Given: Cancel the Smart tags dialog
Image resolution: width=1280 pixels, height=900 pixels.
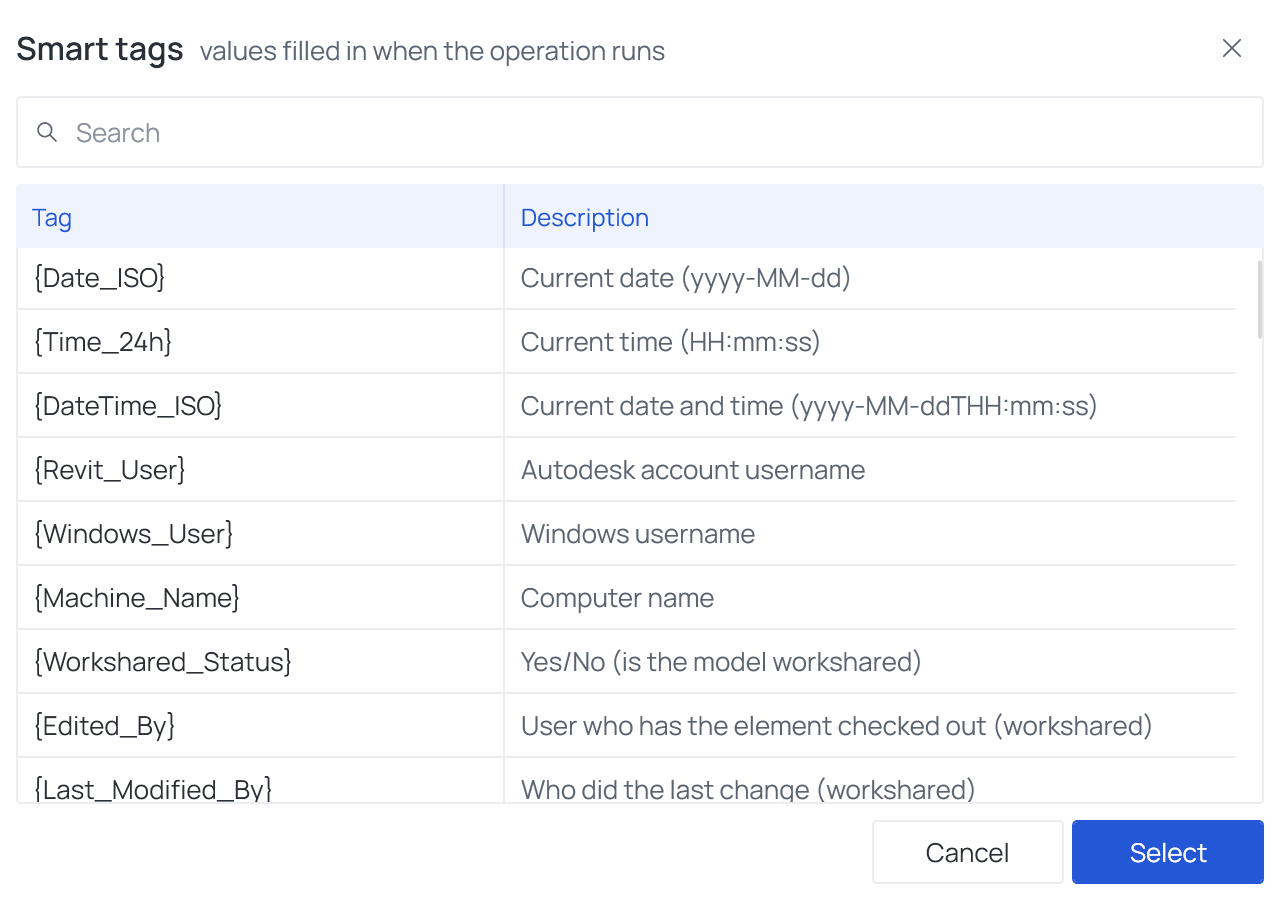Looking at the screenshot, I should coord(967,852).
